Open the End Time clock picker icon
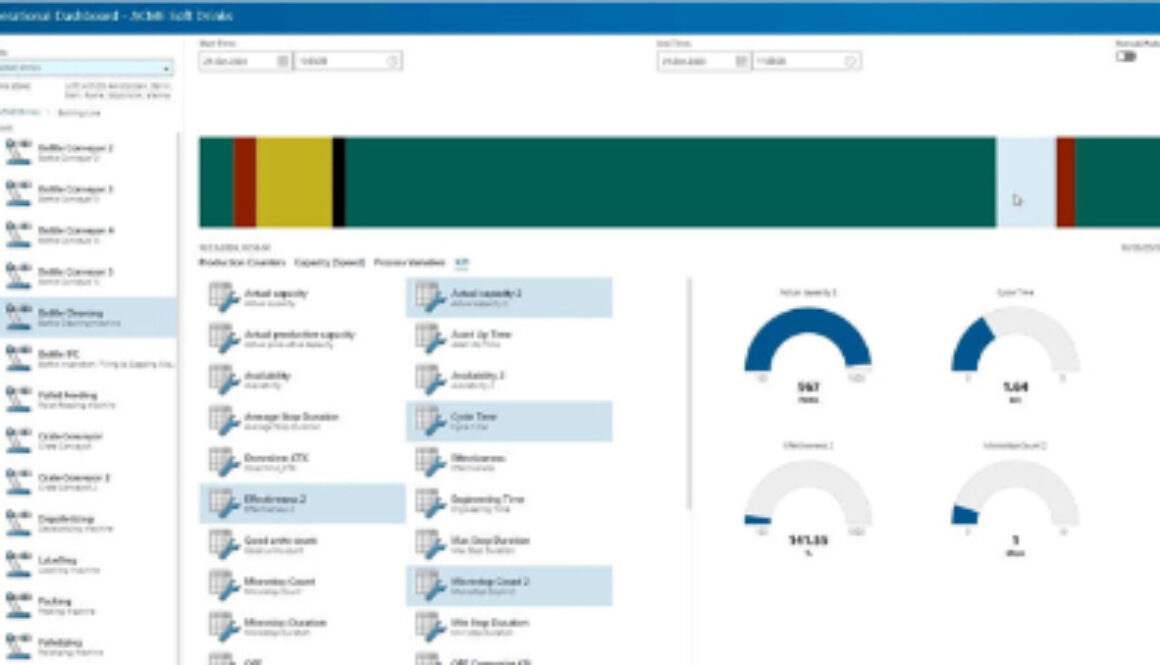1160x665 pixels. [x=852, y=61]
